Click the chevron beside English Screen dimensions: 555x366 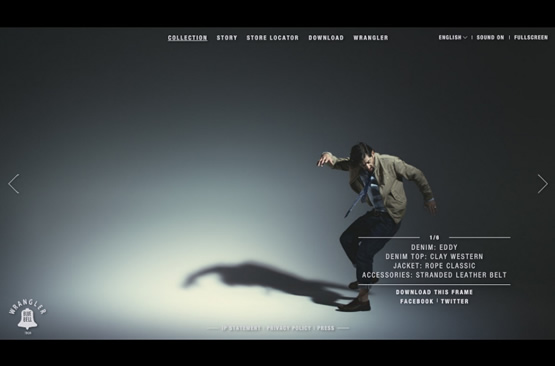point(465,38)
